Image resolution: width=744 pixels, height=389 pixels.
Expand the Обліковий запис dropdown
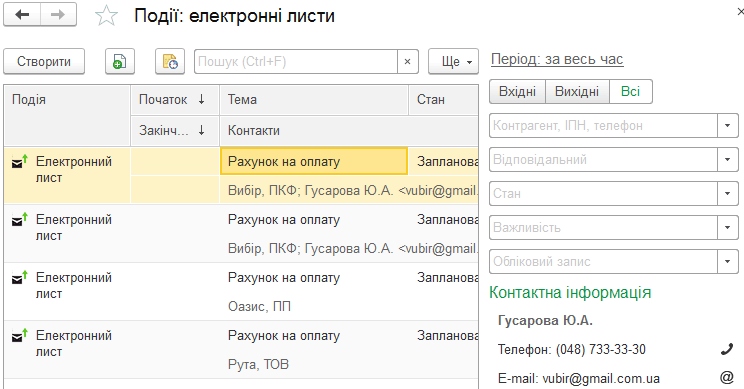tap(727, 261)
